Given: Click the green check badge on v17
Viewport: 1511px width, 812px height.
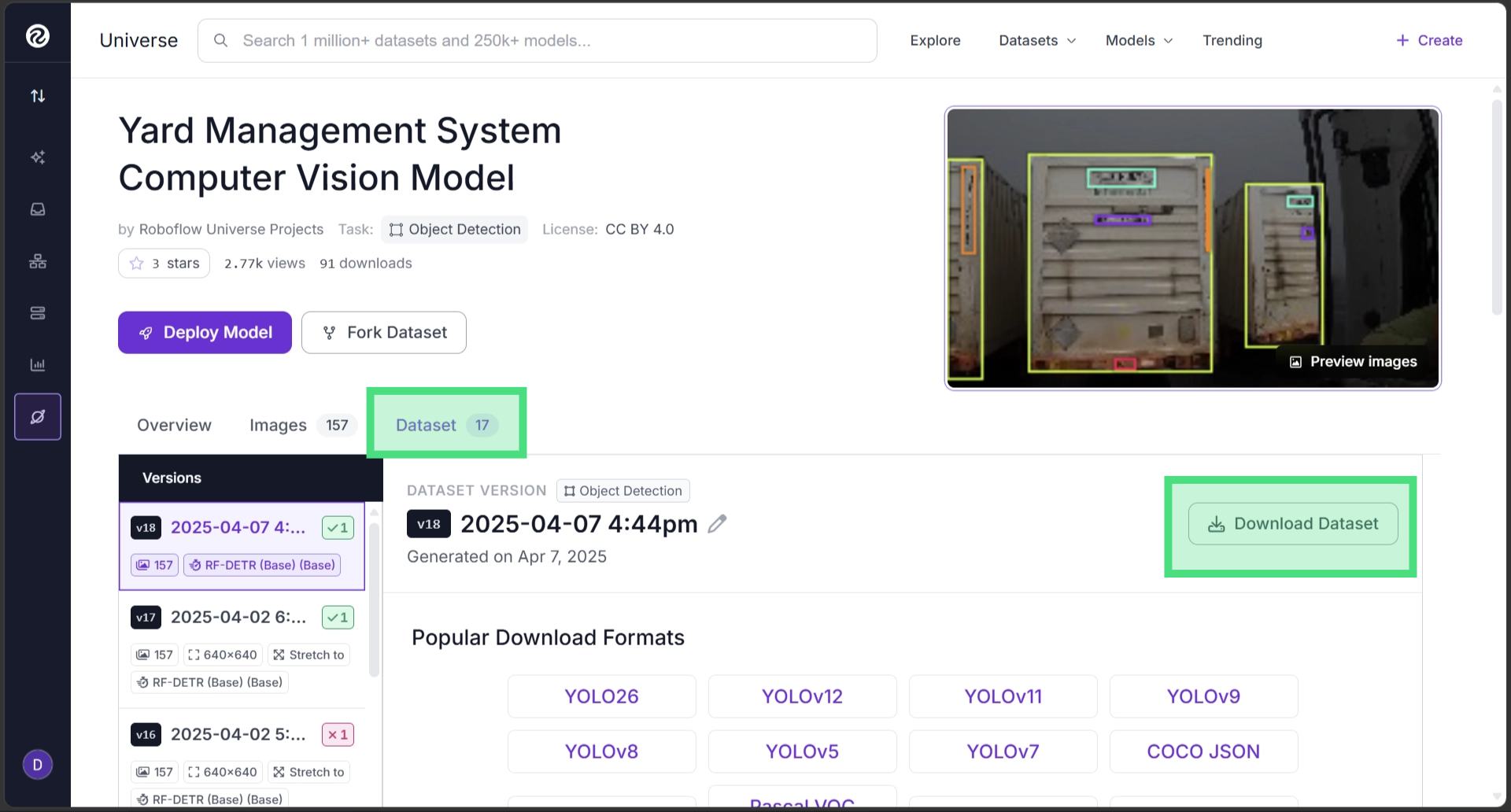Looking at the screenshot, I should click(x=338, y=618).
